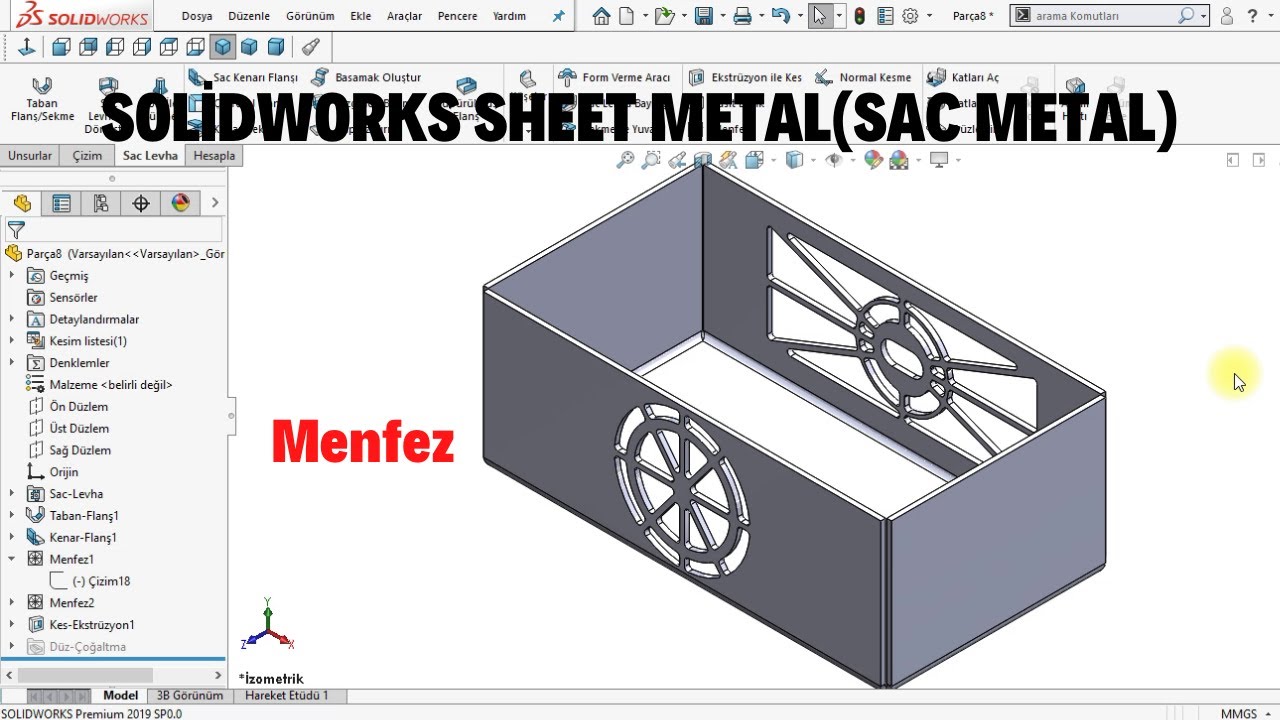Expand the Geçmiş tree node
Screen dimensions: 1280x720
click(12, 276)
